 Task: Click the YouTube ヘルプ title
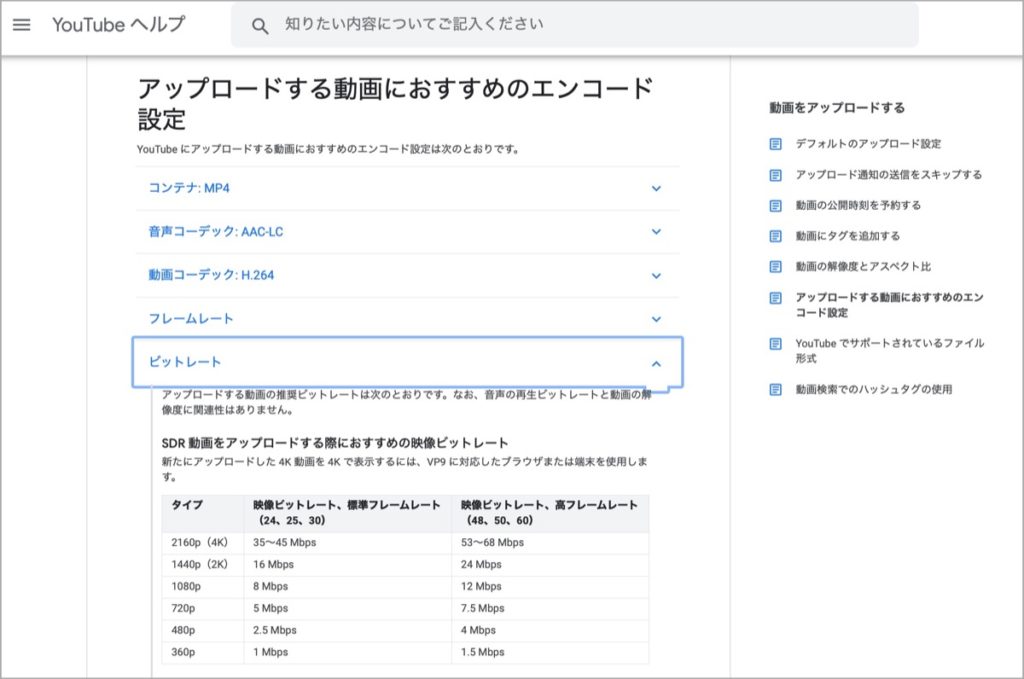tap(118, 25)
